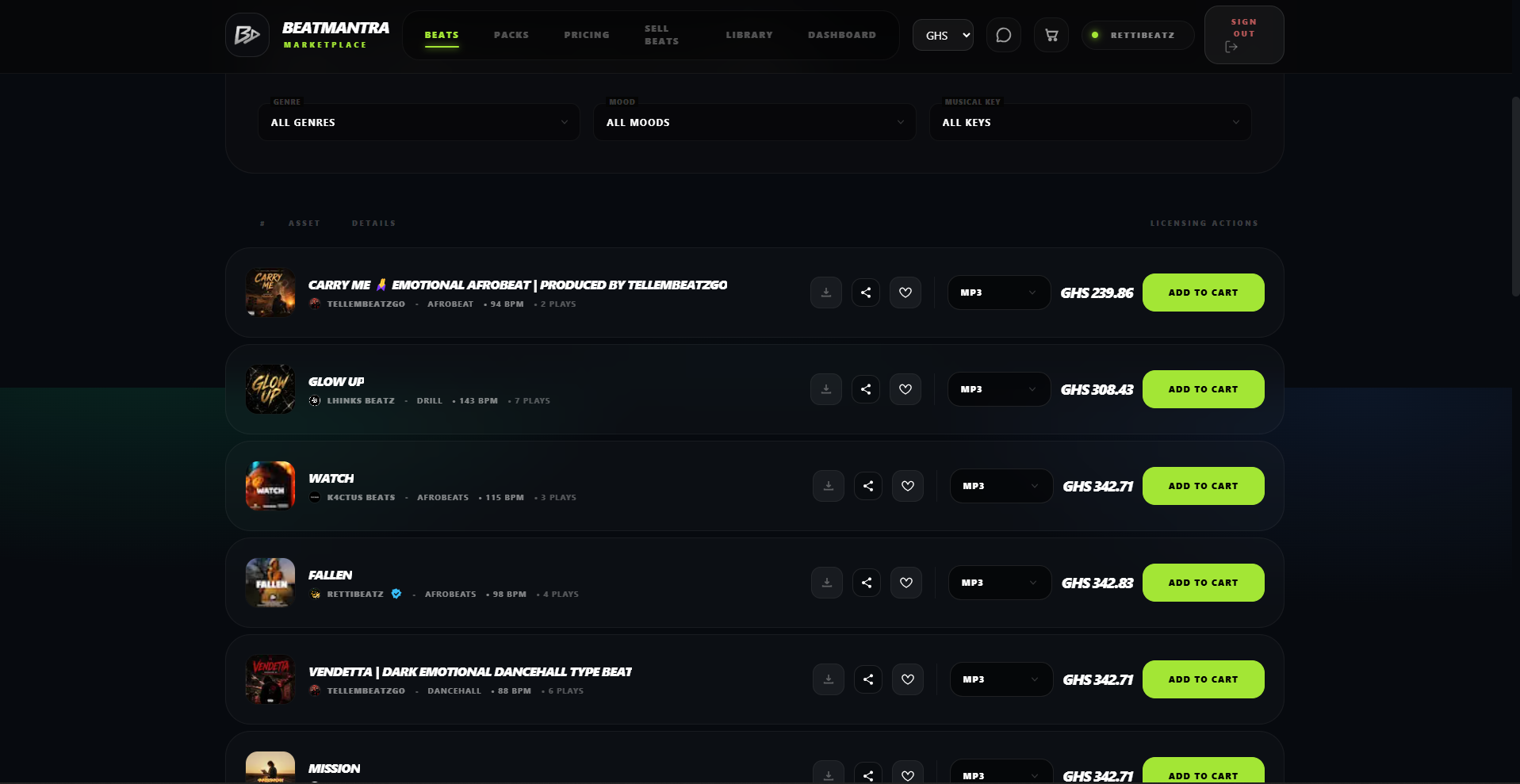Click Lhinks Beatz producer avatar
1520x784 pixels.
pyautogui.click(x=315, y=400)
